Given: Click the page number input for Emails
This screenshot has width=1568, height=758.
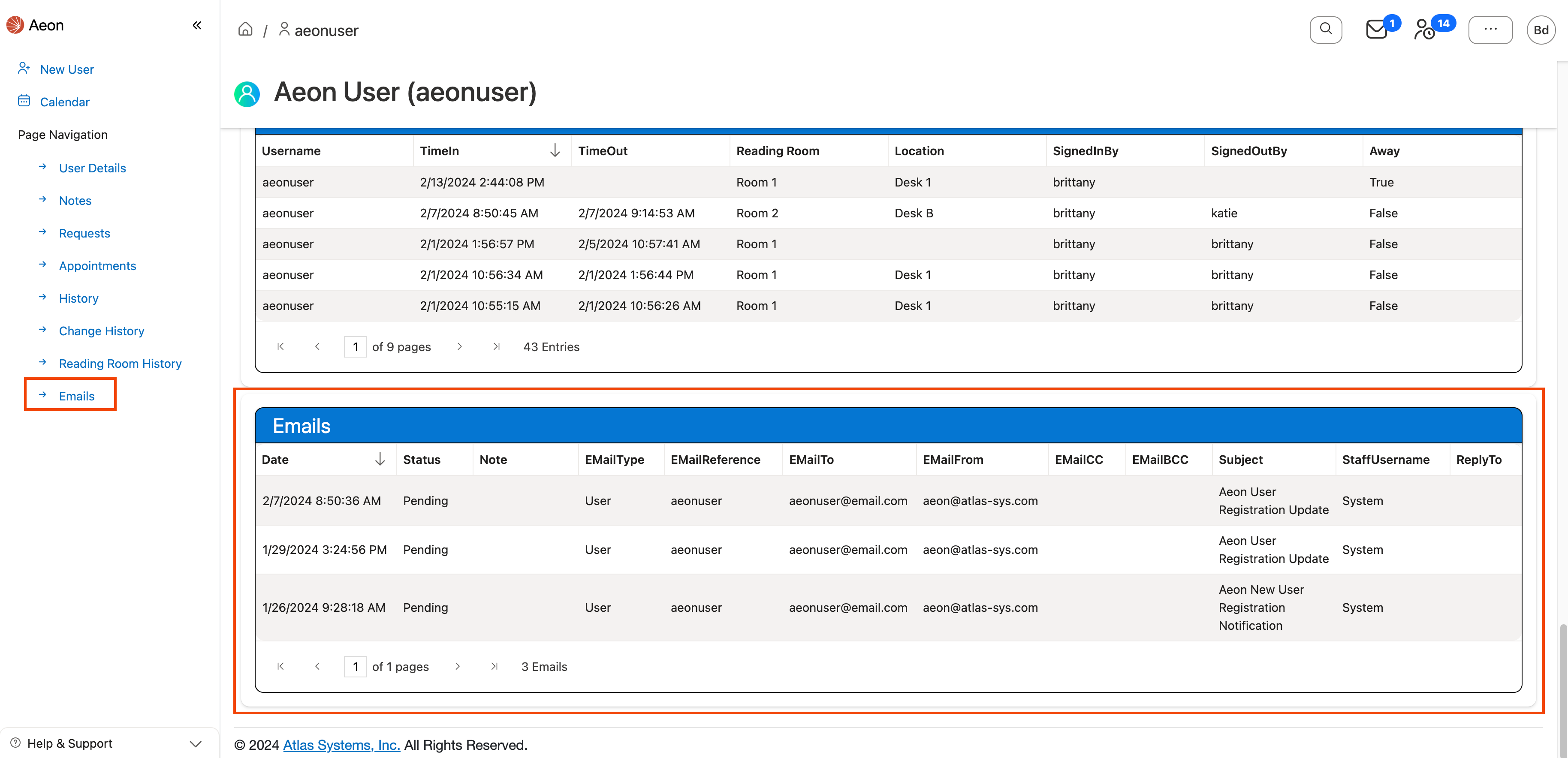Looking at the screenshot, I should pos(356,666).
